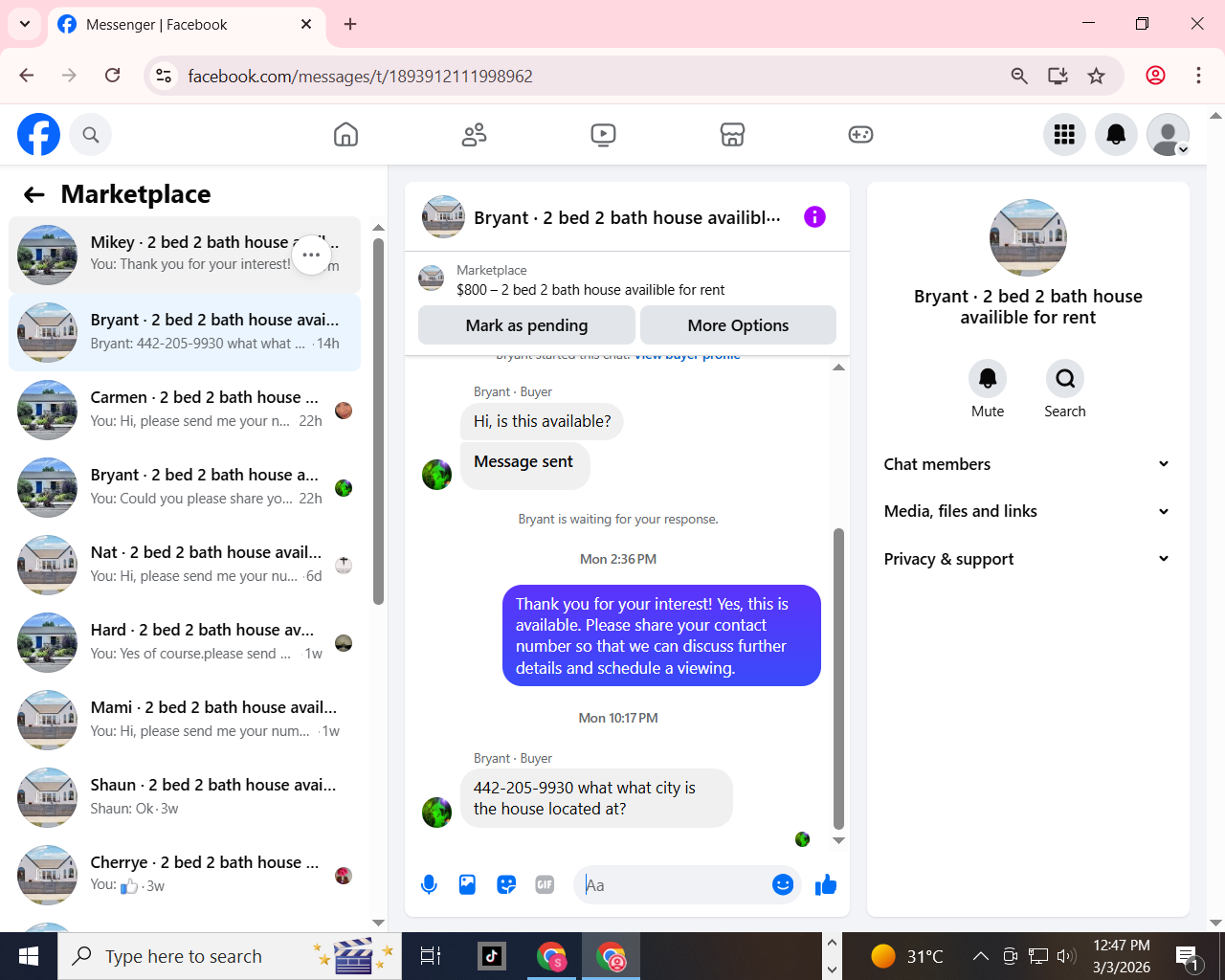Expand Media, files and links section
The width and height of the screenshot is (1225, 980).
pos(1028,511)
